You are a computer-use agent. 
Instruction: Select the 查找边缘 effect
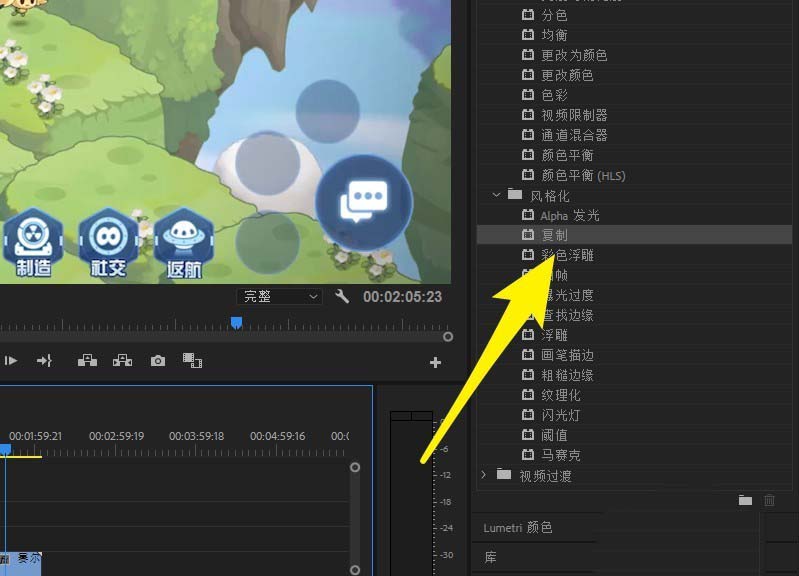568,315
